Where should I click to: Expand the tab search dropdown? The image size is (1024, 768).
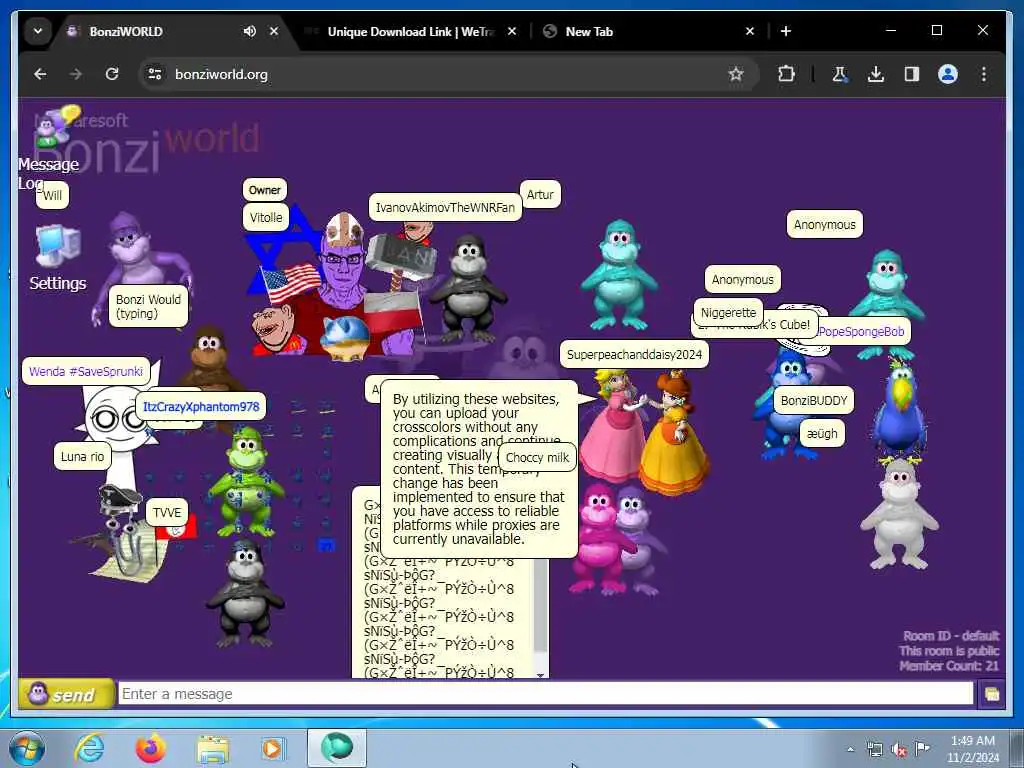click(x=38, y=31)
